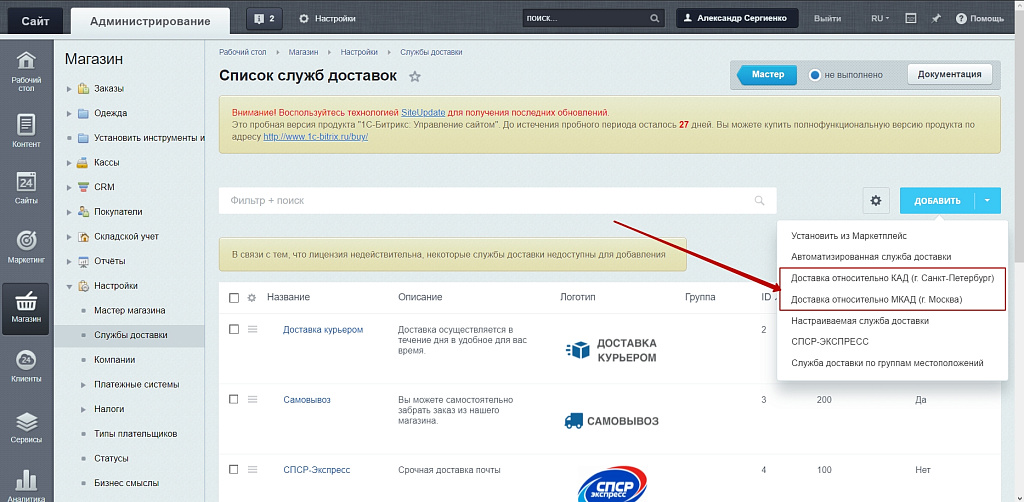Tick the Самовывоз row checkbox
This screenshot has height=502, width=1024.
(234, 399)
